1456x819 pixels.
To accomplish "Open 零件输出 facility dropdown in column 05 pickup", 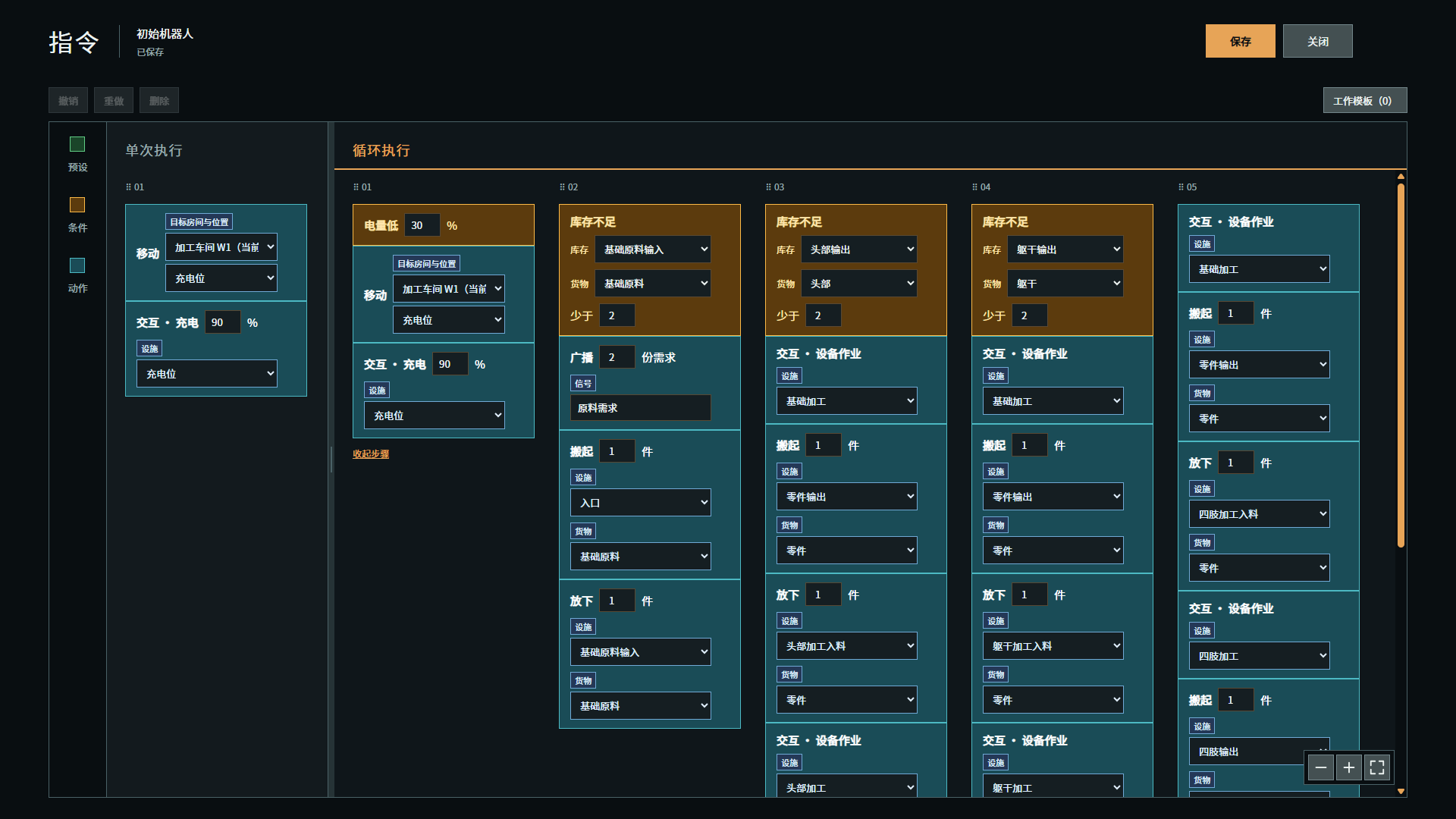I will [x=1260, y=364].
